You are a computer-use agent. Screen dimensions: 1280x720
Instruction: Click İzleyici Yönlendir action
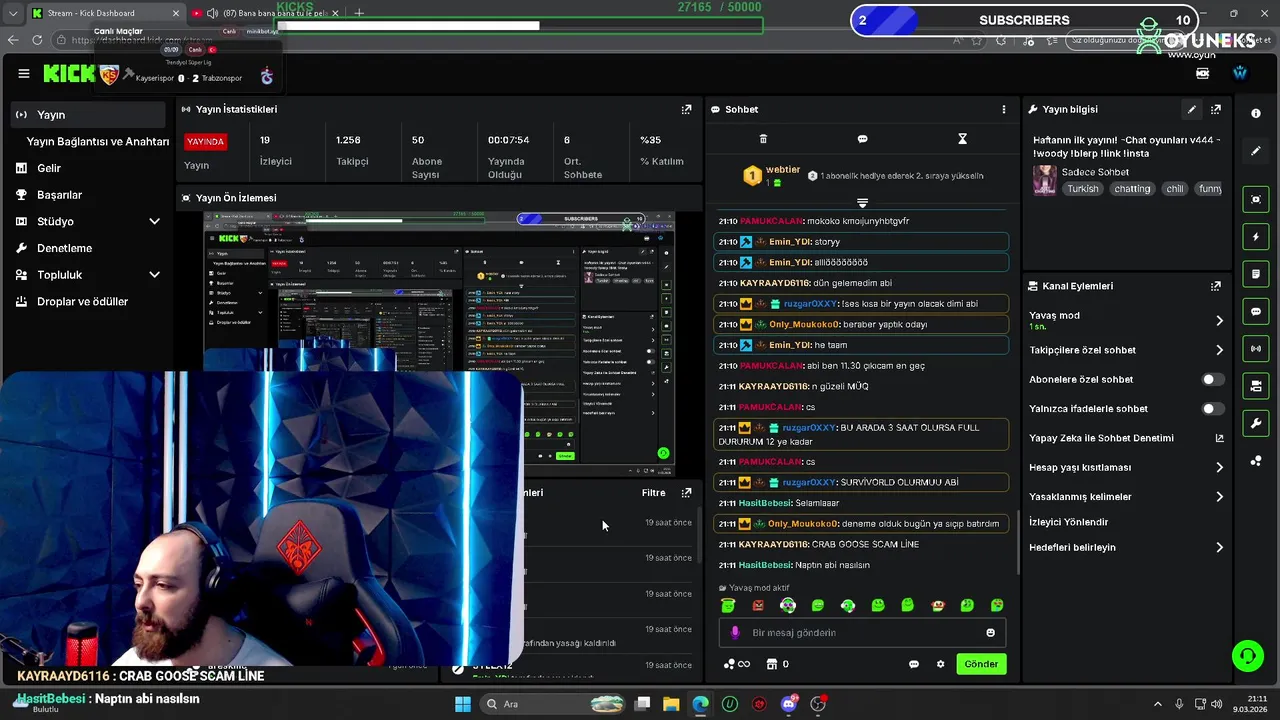pyautogui.click(x=1069, y=522)
